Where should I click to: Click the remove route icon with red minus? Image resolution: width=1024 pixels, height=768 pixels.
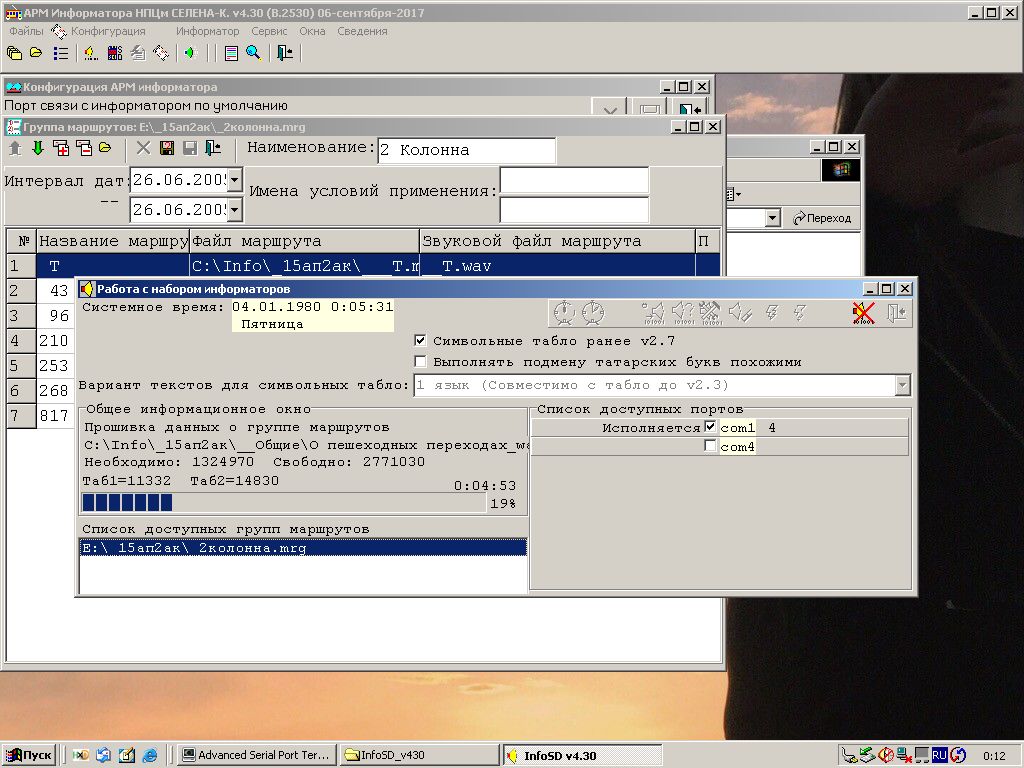(x=84, y=148)
